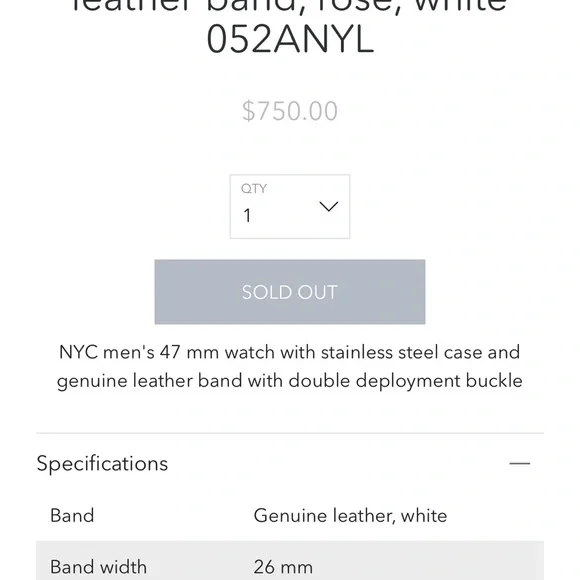Screen dimensions: 580x580
Task: Click the chevron arrow in the quantity selector
Action: tap(328, 206)
